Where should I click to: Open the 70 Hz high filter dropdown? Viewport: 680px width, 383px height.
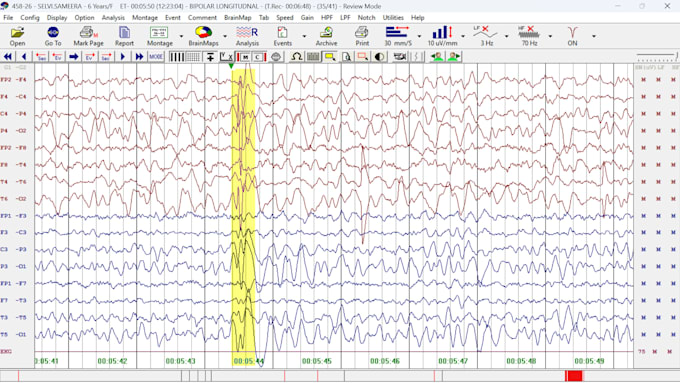coord(550,36)
